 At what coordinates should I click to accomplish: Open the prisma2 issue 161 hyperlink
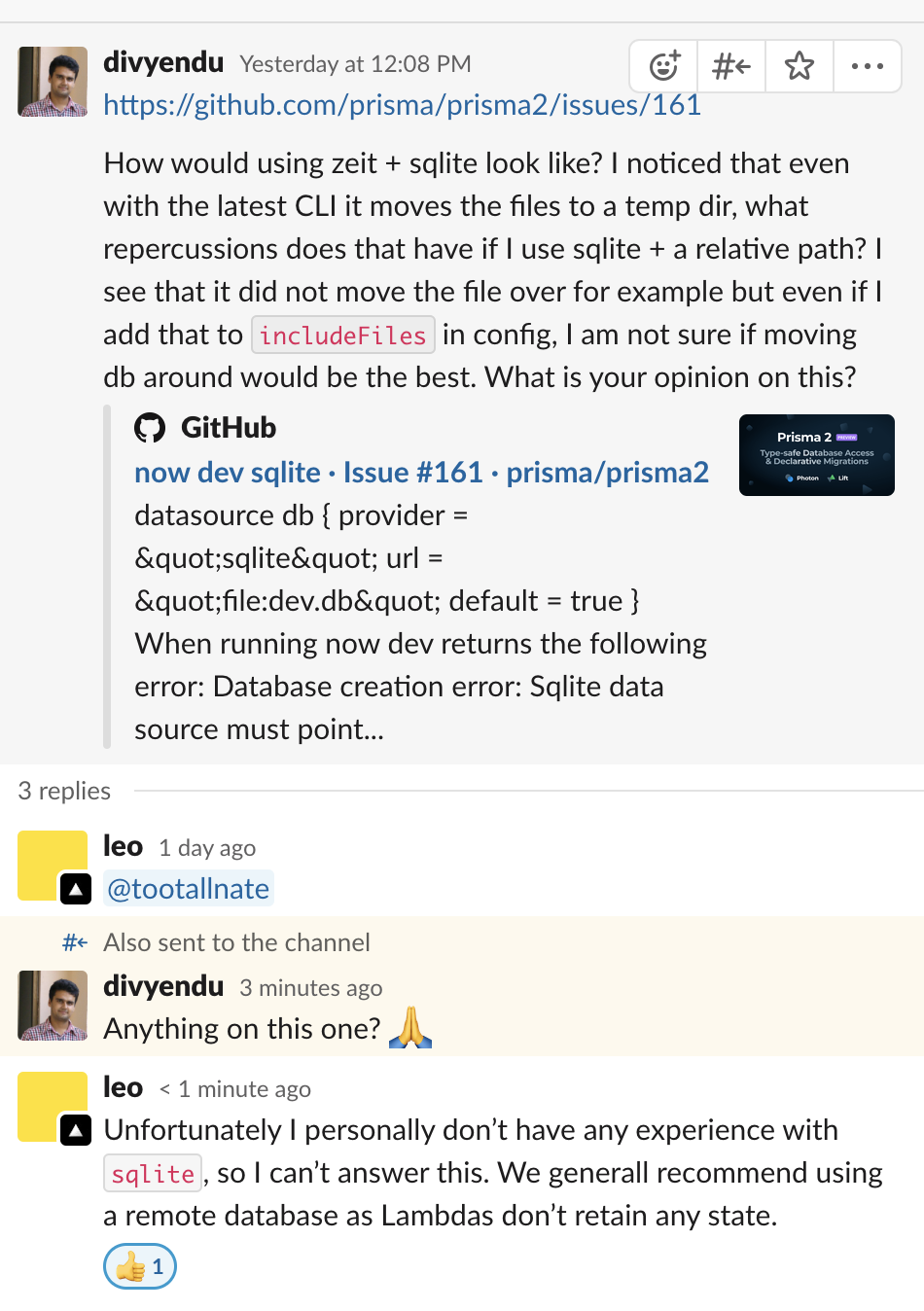pos(402,104)
